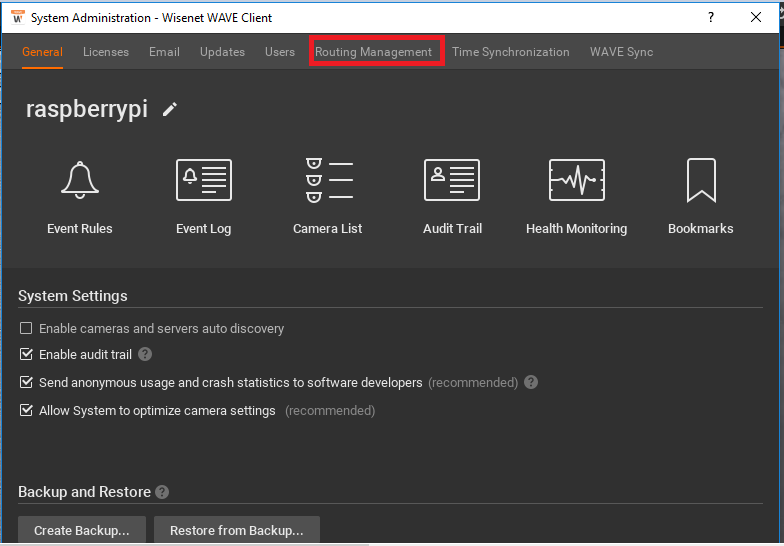Image resolution: width=784 pixels, height=546 pixels.
Task: Click the Restore from Backup... button
Action: 237,530
